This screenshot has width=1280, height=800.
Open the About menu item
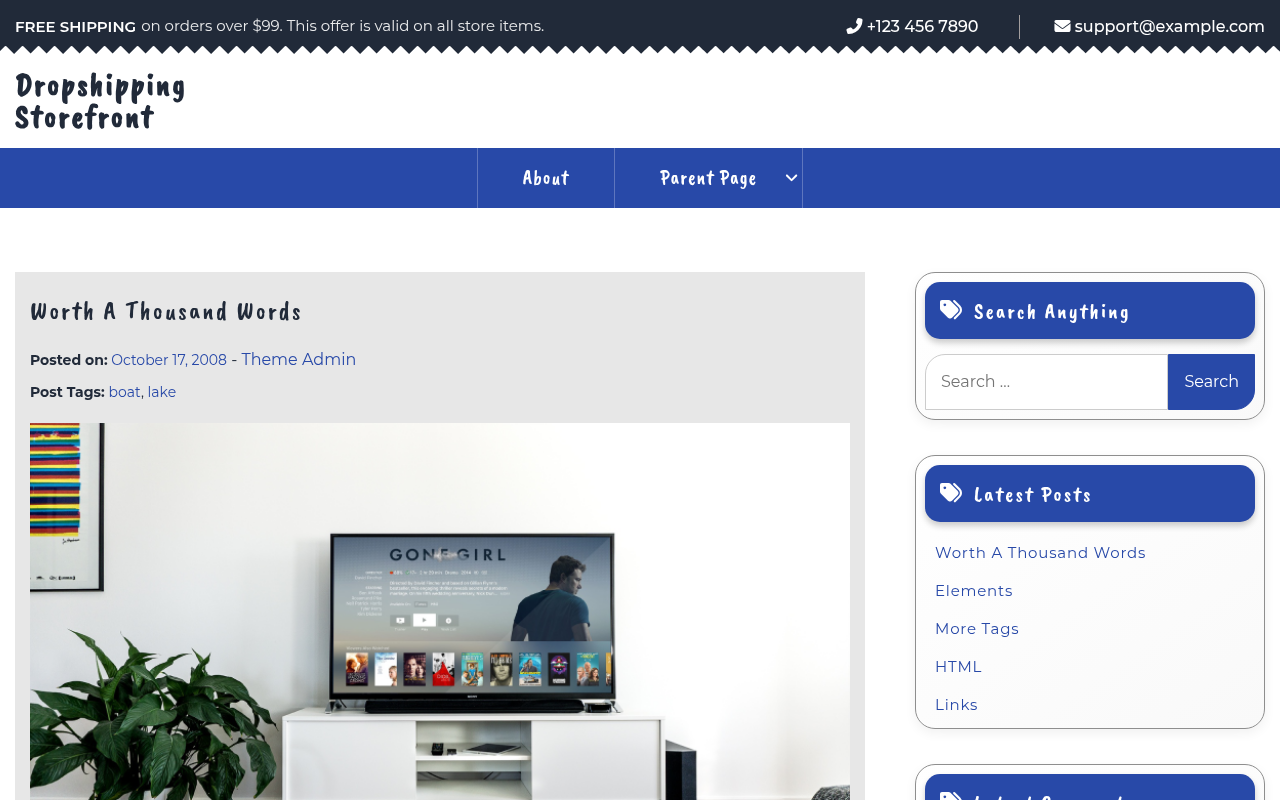pos(546,178)
